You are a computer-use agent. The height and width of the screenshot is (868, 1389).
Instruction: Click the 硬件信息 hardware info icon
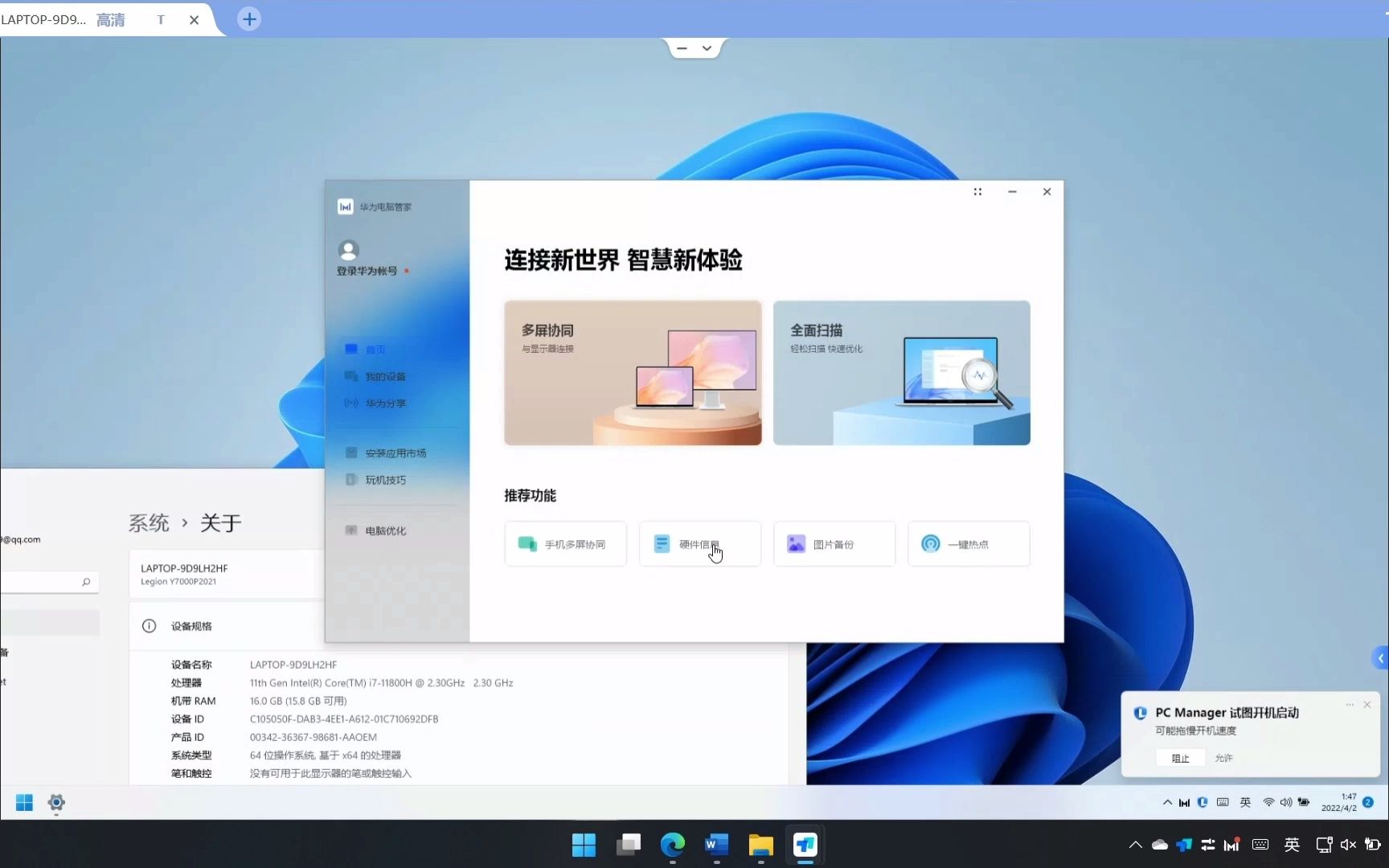661,543
